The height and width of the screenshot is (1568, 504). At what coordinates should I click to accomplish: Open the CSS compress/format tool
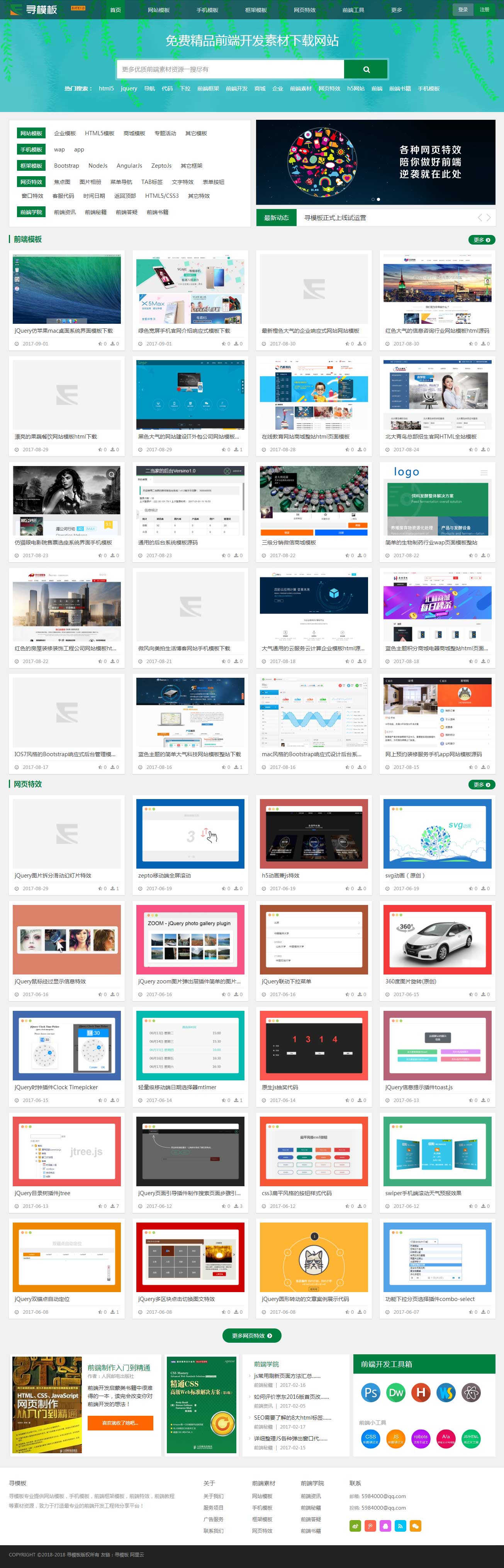click(370, 1439)
